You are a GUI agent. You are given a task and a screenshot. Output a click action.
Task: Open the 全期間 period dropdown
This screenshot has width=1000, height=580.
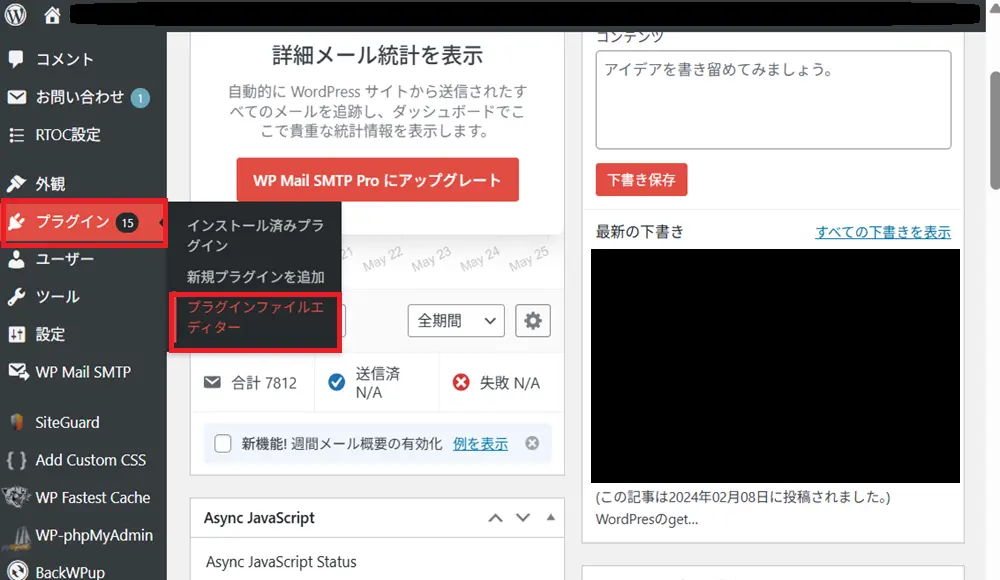pyautogui.click(x=456, y=320)
